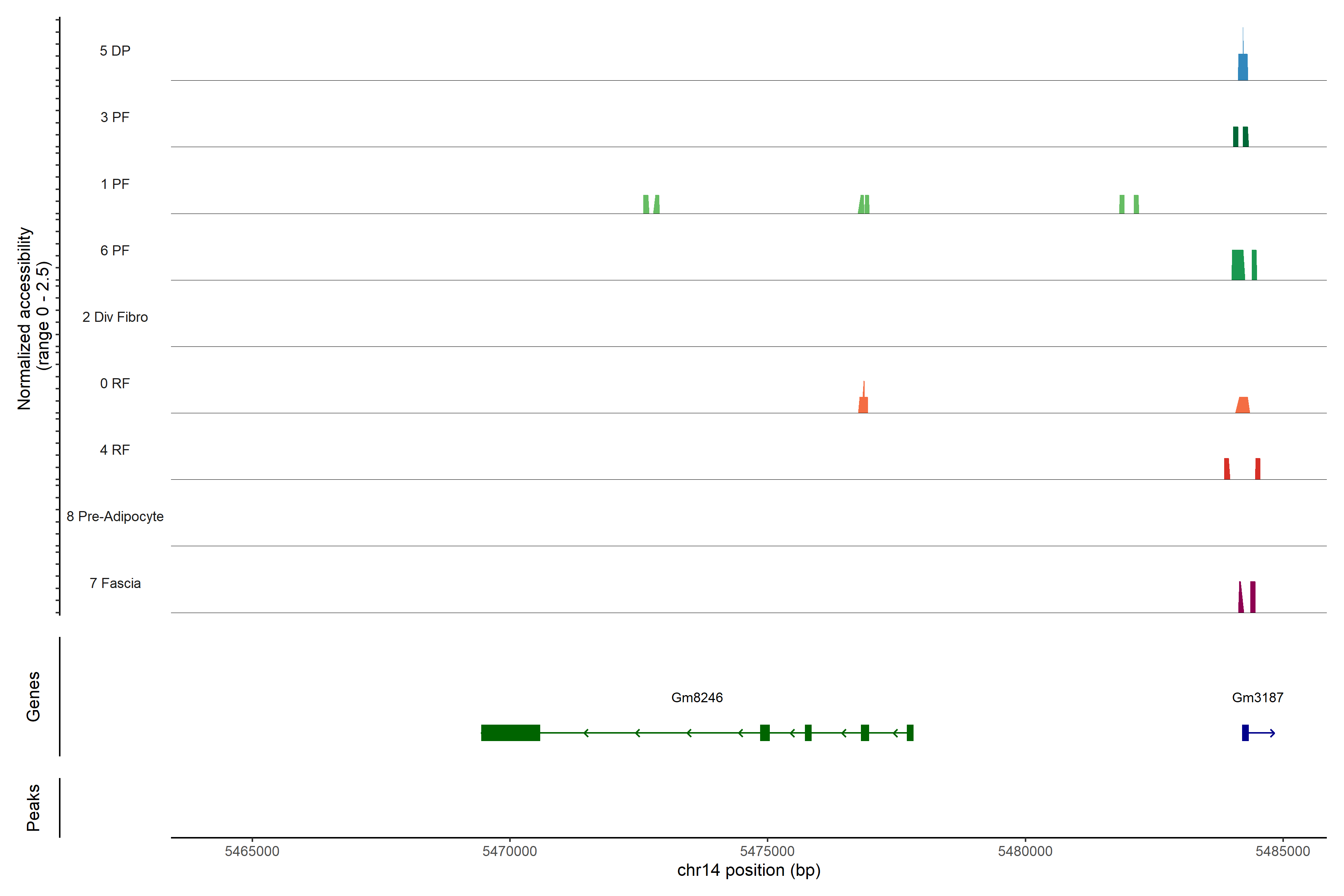Click the blue peak in 5 DP track
The image size is (1344, 896).
point(1242,67)
